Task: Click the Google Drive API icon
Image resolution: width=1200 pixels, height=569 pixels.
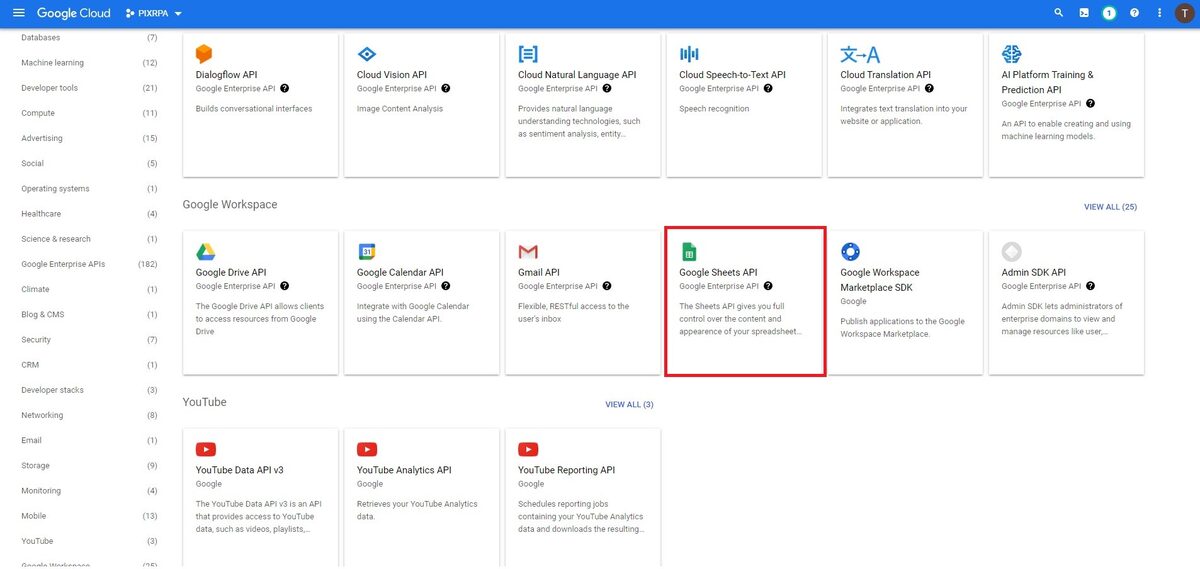Action: 205,251
